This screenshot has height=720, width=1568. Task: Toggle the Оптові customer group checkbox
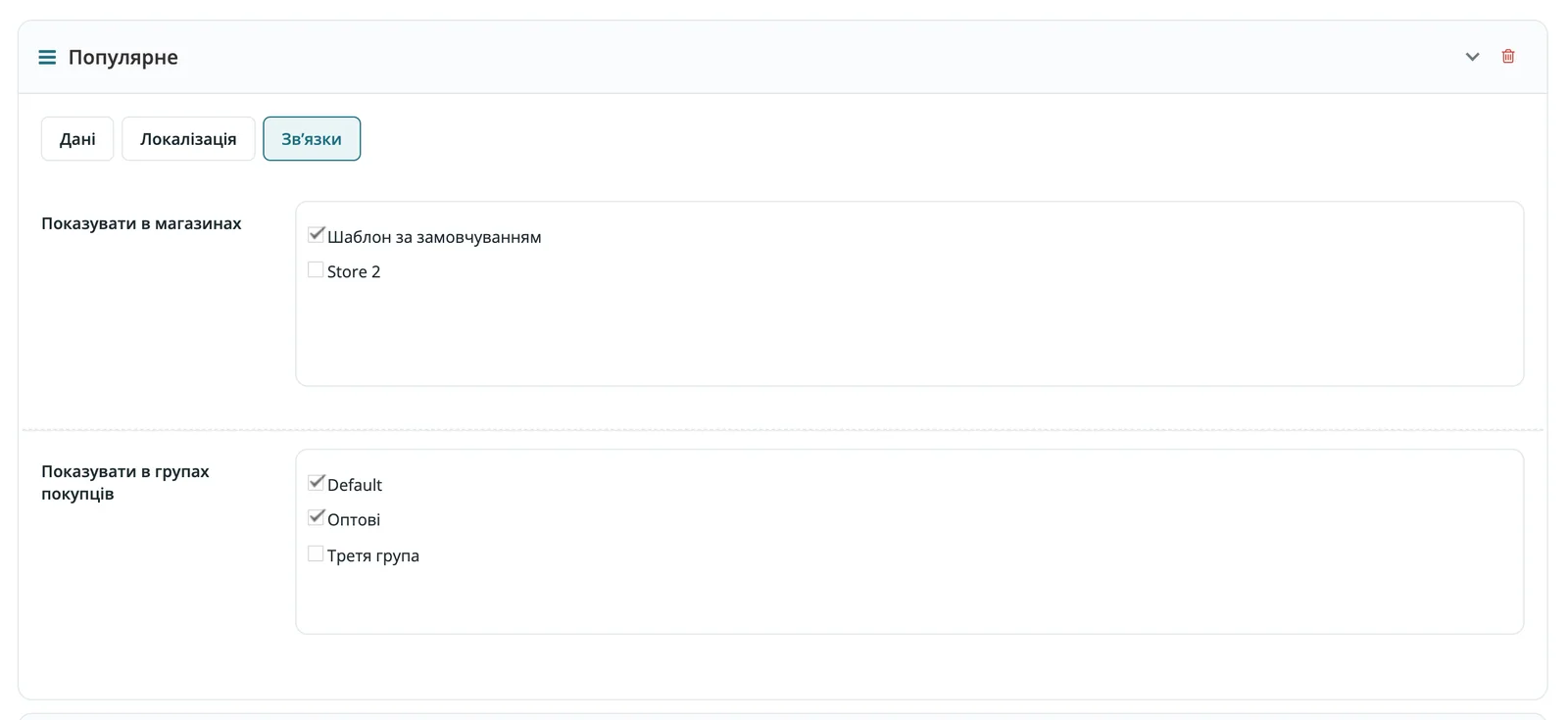tap(316, 517)
